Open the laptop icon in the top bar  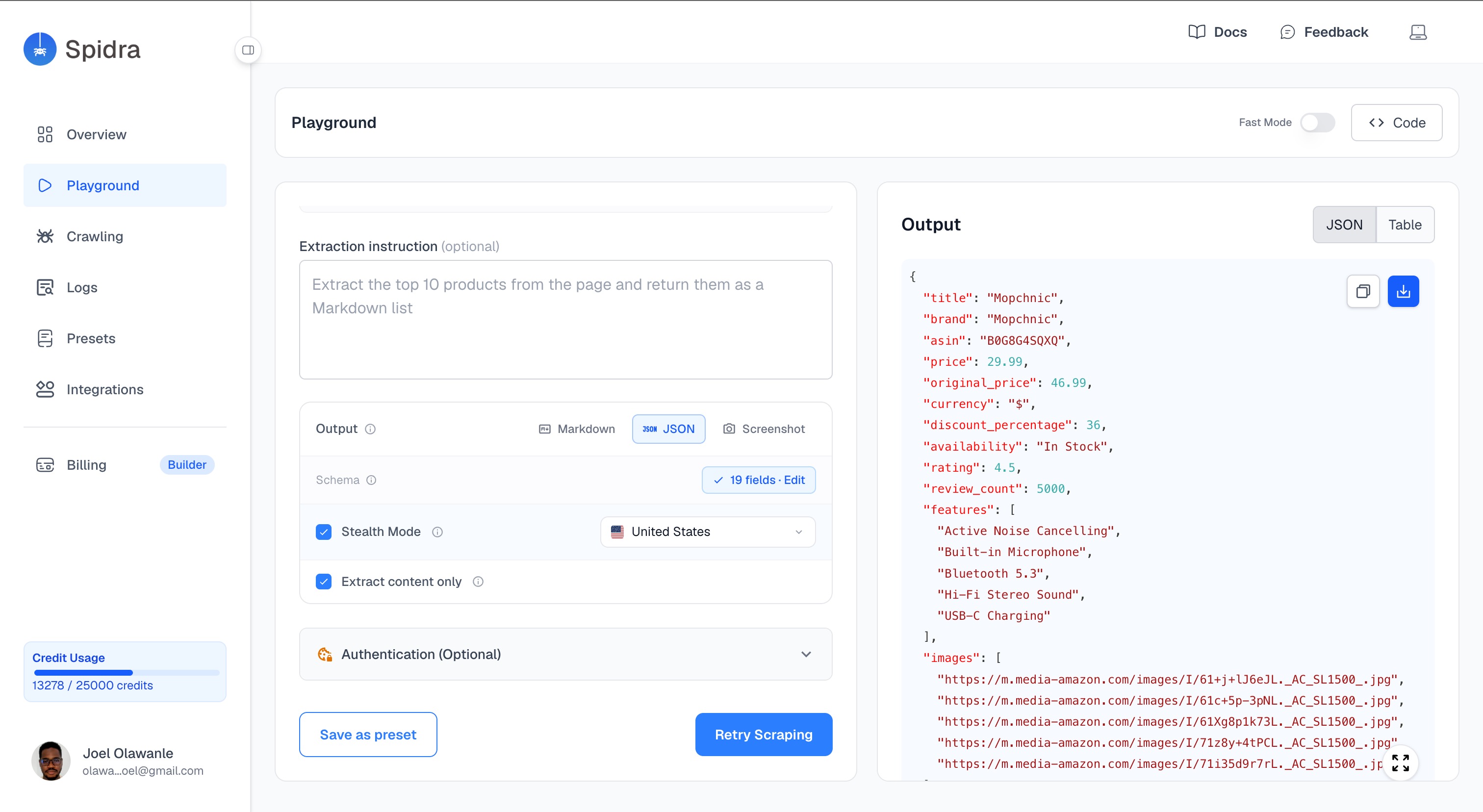1418,32
